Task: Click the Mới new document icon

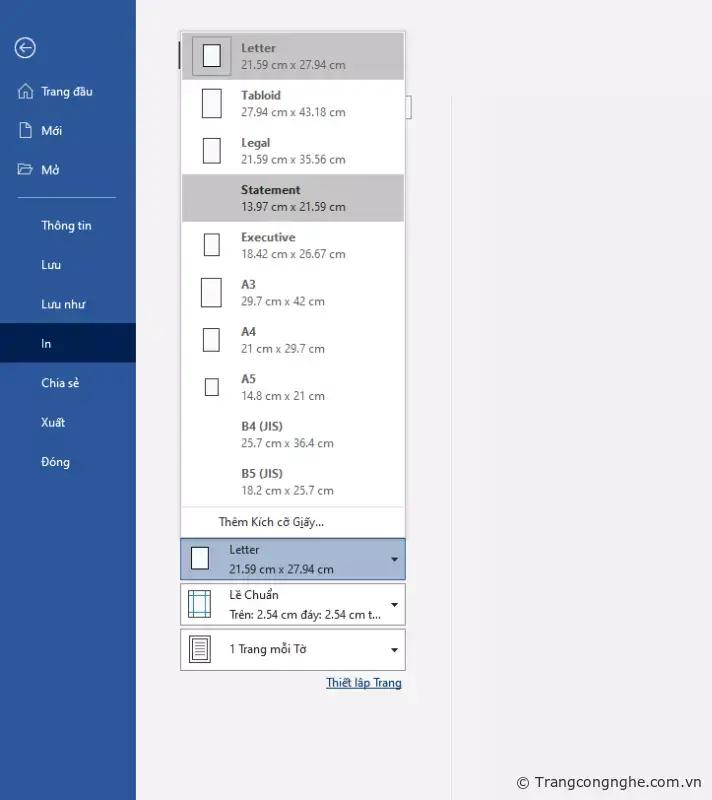Action: click(26, 131)
